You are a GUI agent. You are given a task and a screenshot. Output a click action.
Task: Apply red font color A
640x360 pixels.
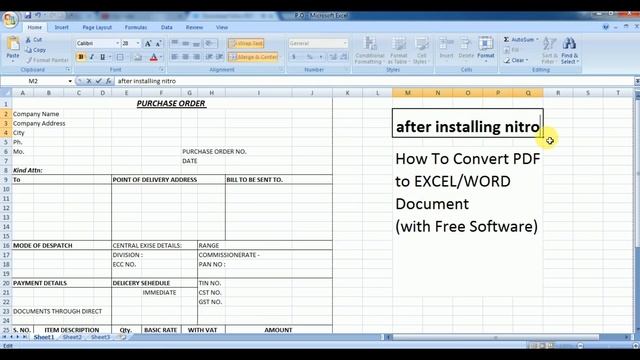tap(153, 57)
